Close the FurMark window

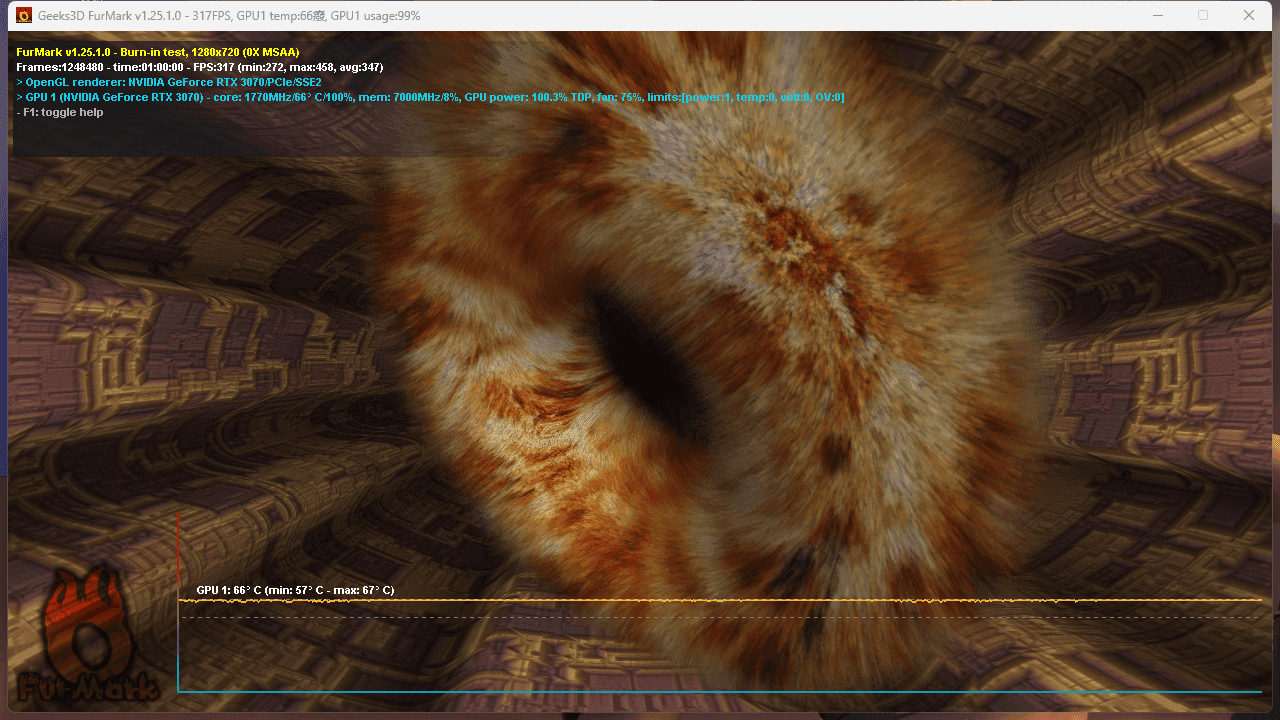pyautogui.click(x=1249, y=15)
